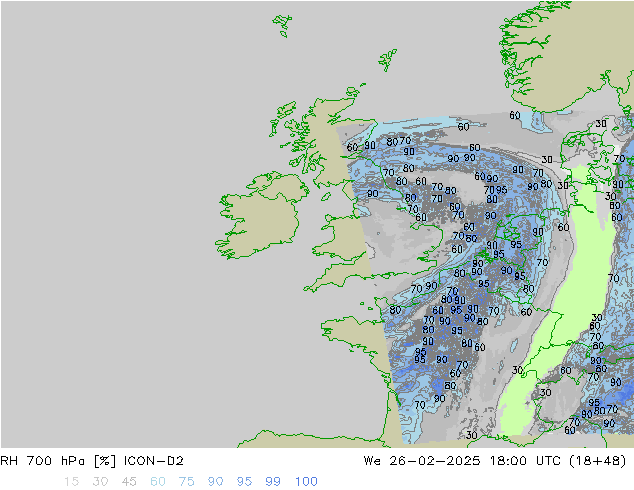Select the 45 legend value
The height and width of the screenshot is (490, 634).
point(129,481)
